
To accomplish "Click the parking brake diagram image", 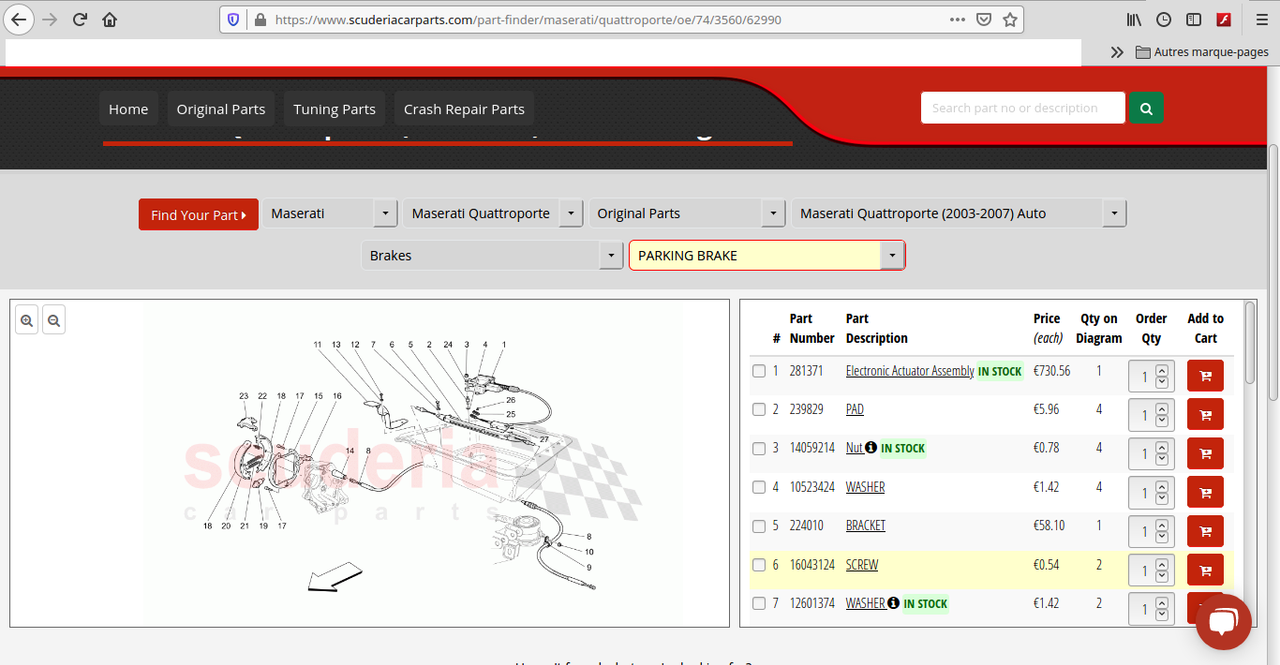I will point(414,465).
